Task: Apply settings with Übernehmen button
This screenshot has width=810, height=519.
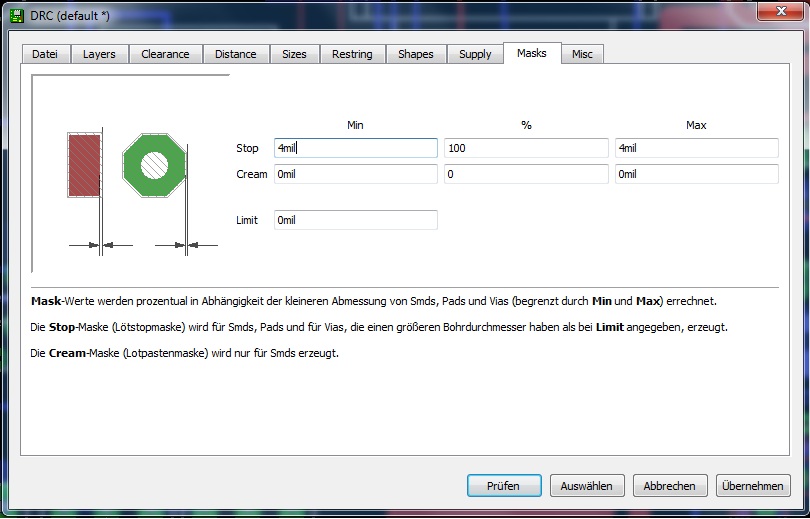Action: 753,486
